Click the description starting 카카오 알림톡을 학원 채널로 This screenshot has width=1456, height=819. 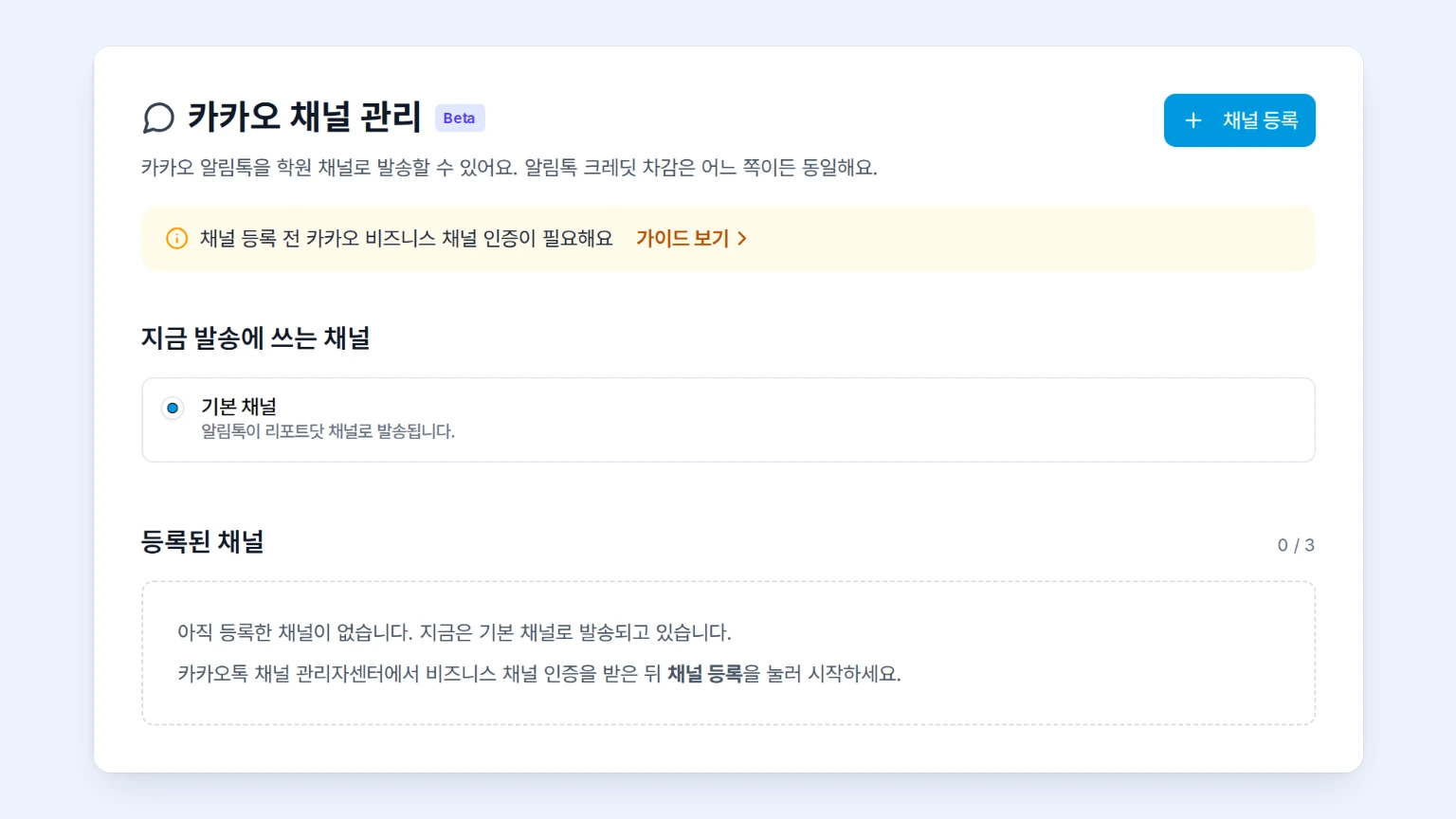(509, 168)
